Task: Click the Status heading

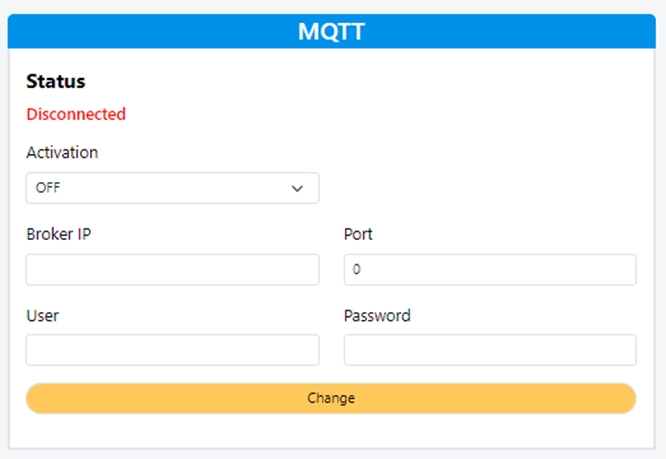Action: pos(56,82)
